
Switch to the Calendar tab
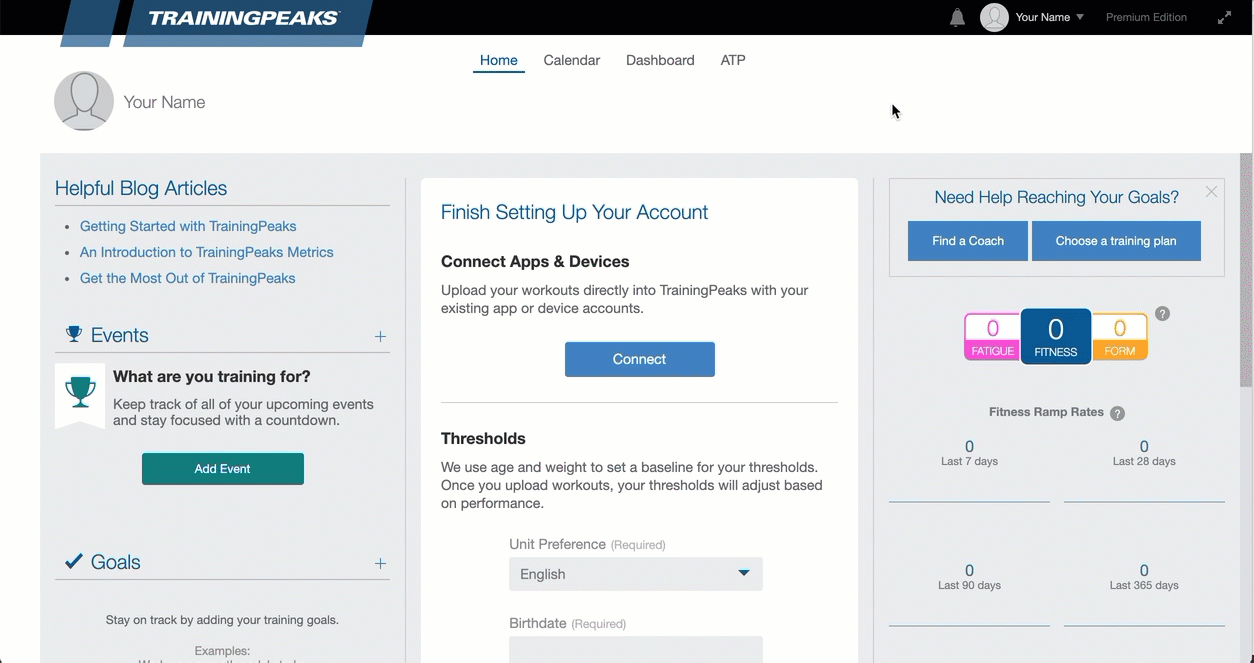571,60
